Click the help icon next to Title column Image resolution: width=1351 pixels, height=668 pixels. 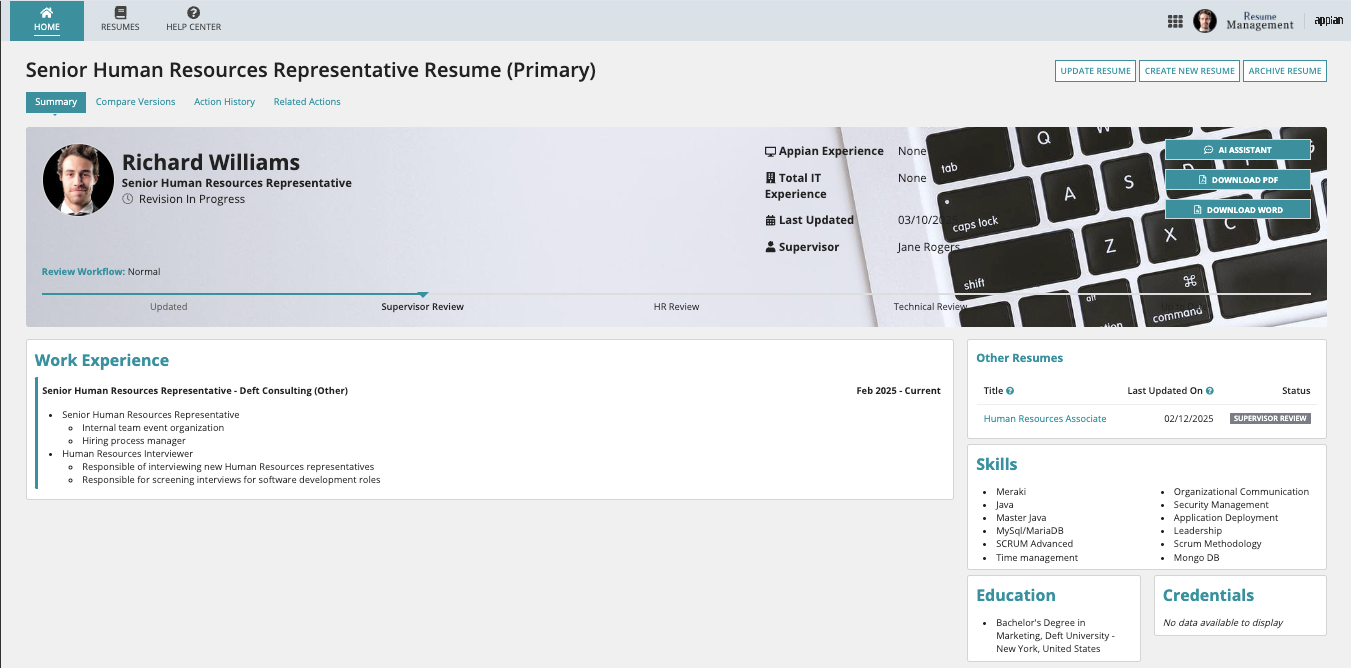click(1010, 391)
